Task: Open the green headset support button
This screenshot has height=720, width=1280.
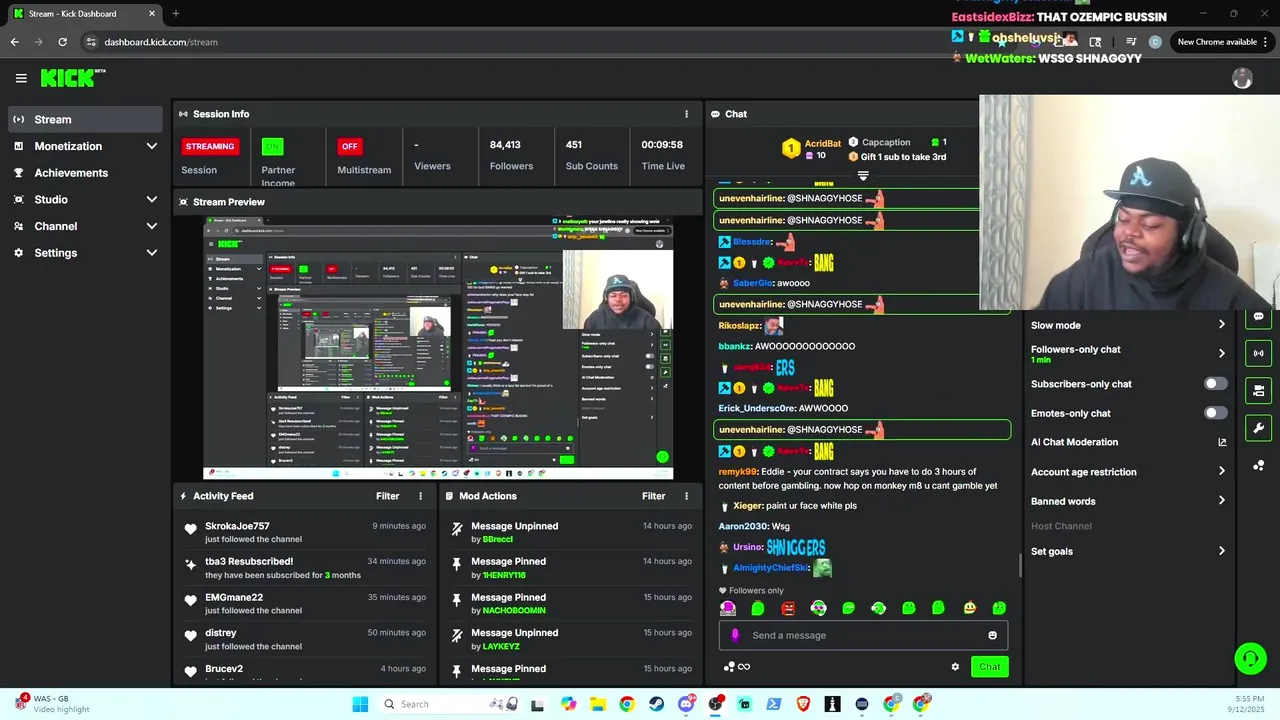Action: tap(1250, 658)
